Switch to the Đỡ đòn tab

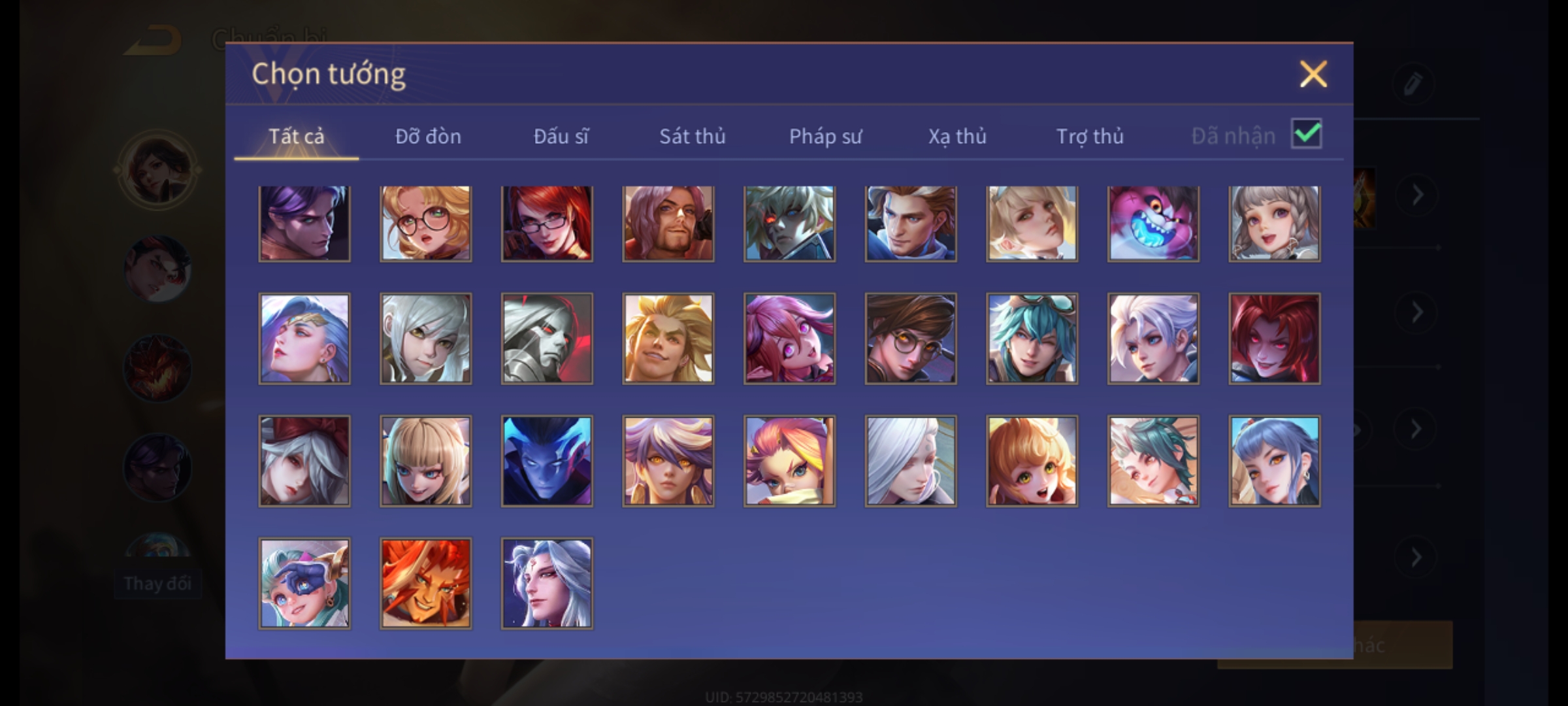coord(429,136)
